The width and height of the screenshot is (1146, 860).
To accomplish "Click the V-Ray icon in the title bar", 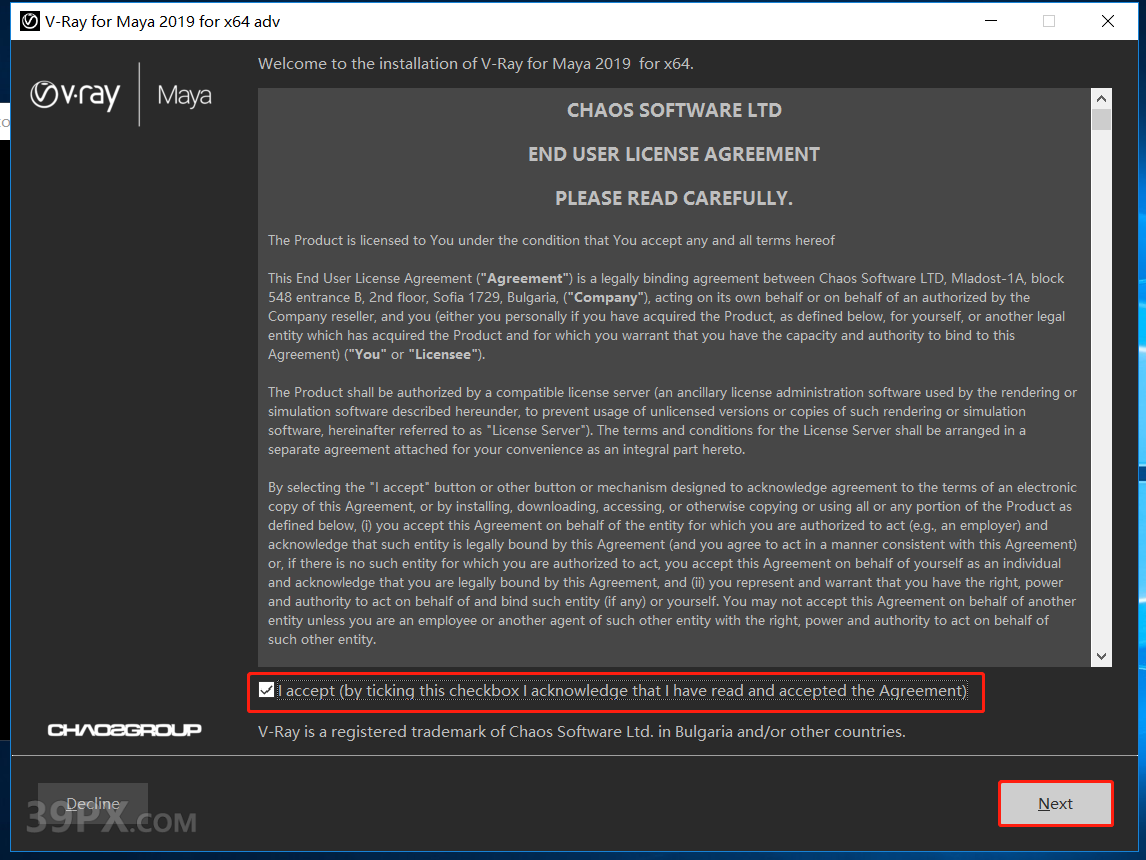I will click(x=30, y=21).
